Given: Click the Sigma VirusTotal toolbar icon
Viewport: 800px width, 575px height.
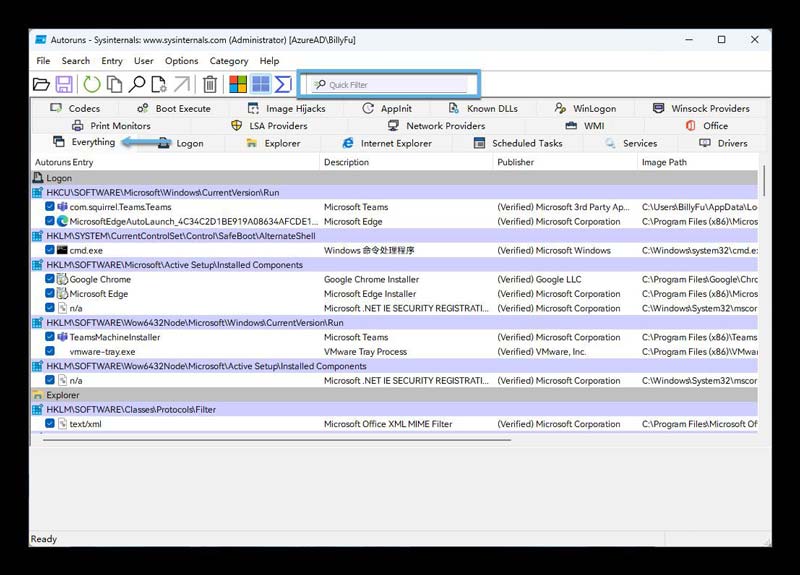Looking at the screenshot, I should [x=283, y=84].
